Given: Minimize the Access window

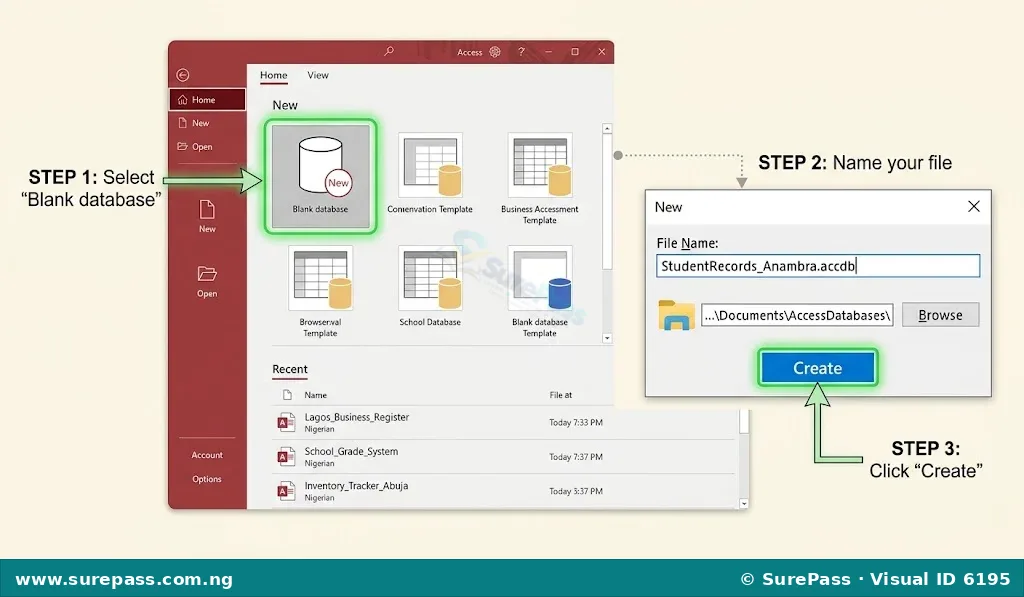Looking at the screenshot, I should (x=549, y=52).
